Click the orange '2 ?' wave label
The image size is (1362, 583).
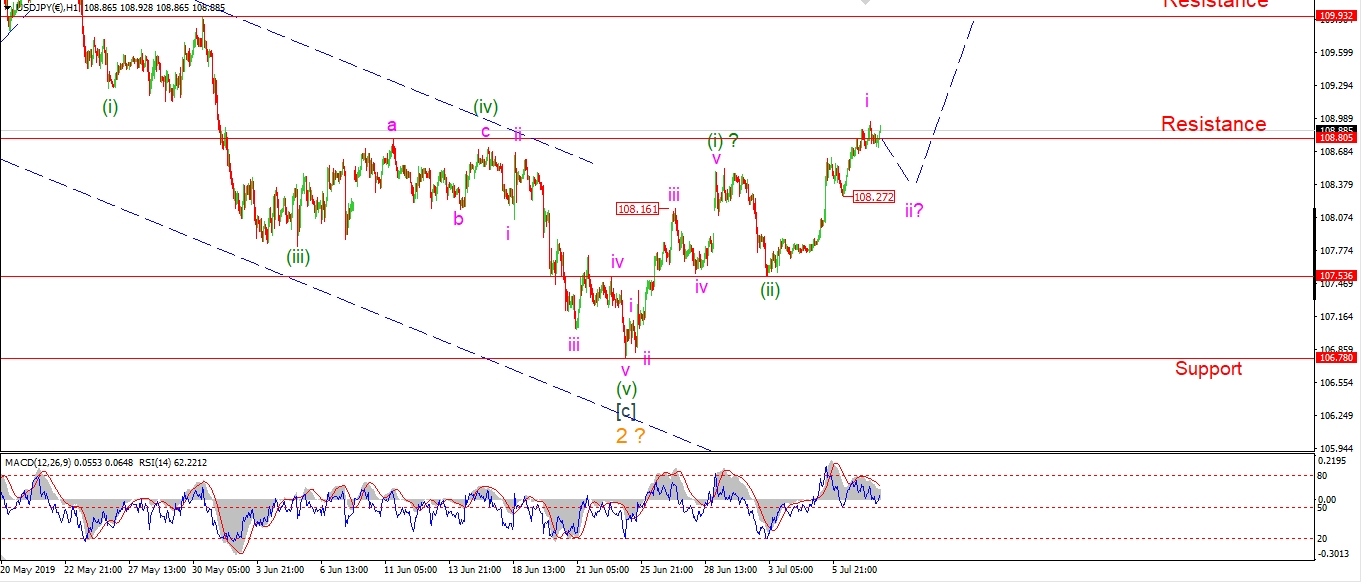tap(629, 436)
